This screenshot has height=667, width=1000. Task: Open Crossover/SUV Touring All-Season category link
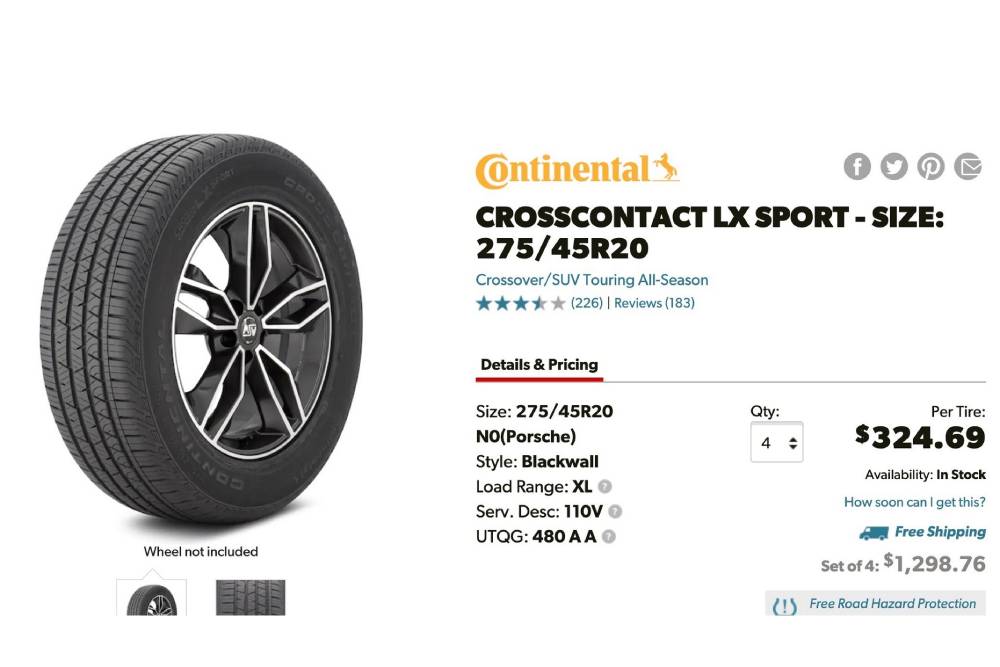(593, 280)
